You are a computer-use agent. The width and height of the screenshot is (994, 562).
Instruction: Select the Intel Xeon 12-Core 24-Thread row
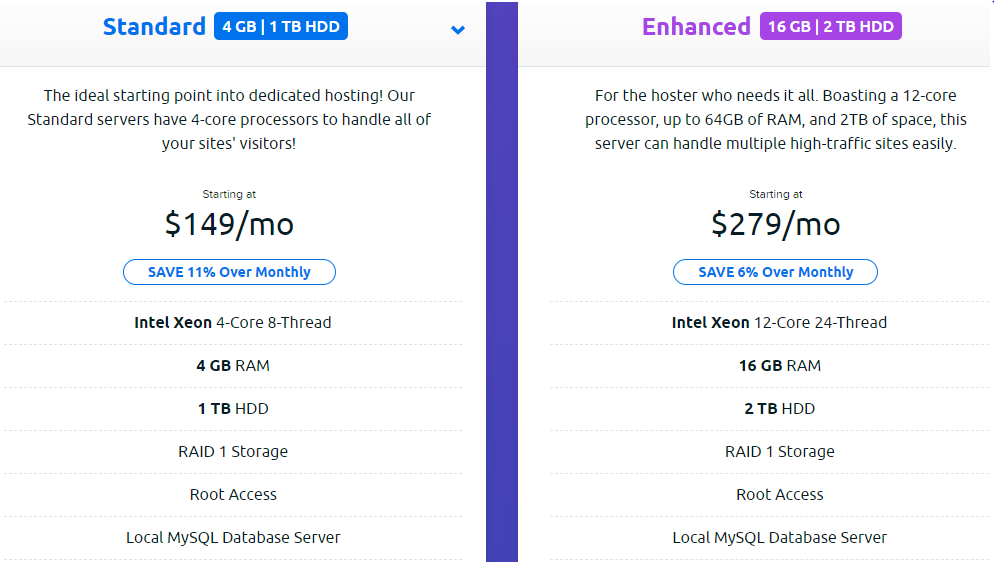coord(779,323)
